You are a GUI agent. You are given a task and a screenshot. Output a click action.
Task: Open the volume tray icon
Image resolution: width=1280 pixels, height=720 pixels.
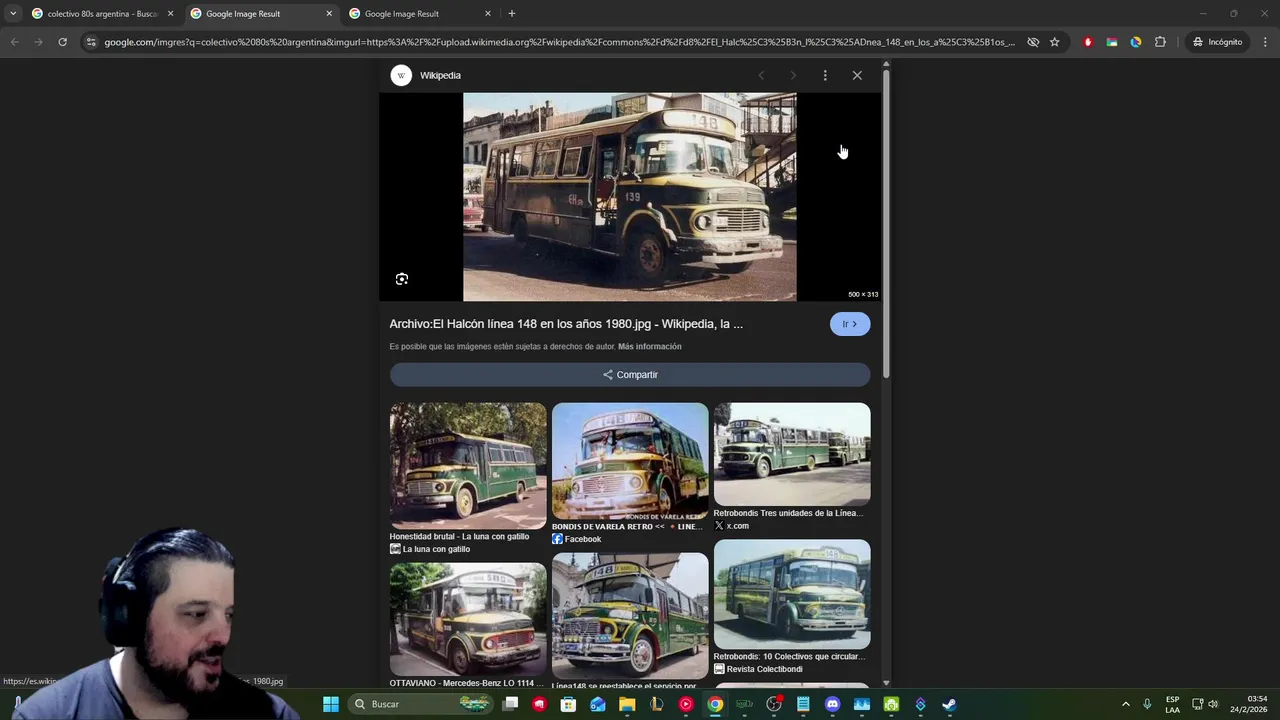(x=1213, y=704)
